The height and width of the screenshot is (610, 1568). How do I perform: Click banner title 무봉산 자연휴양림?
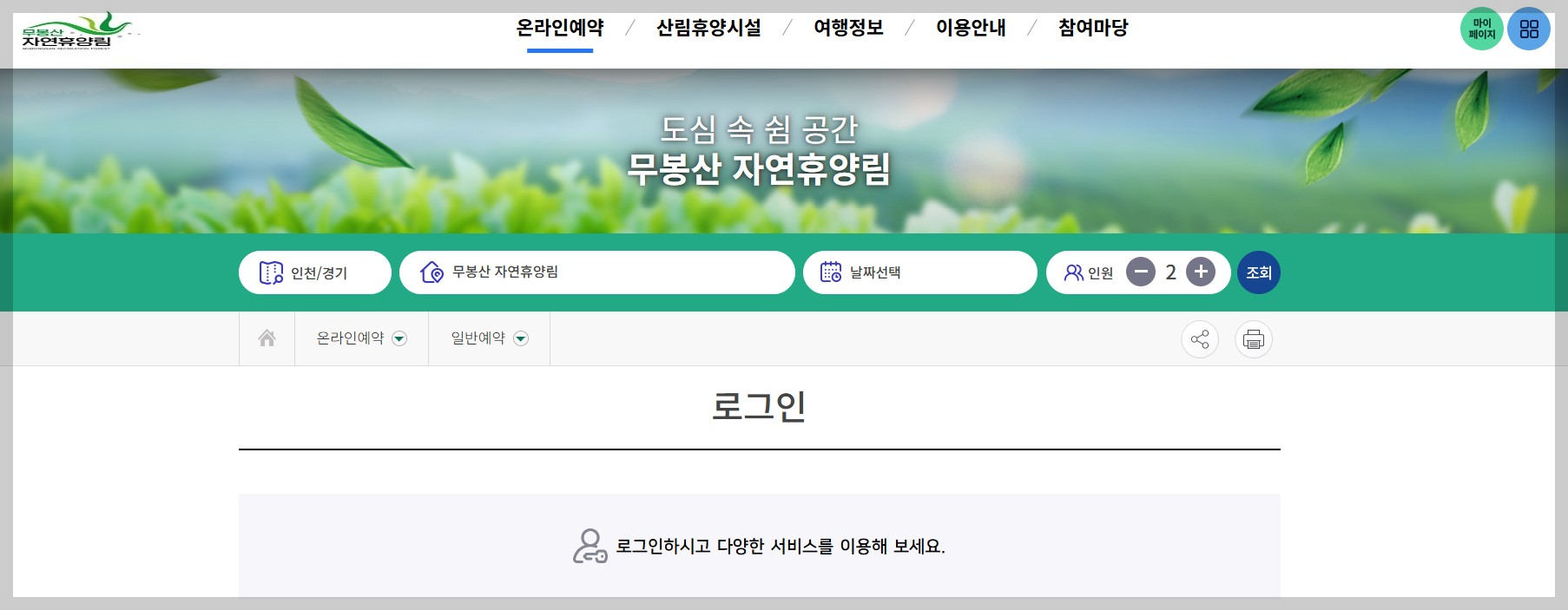pyautogui.click(x=759, y=169)
